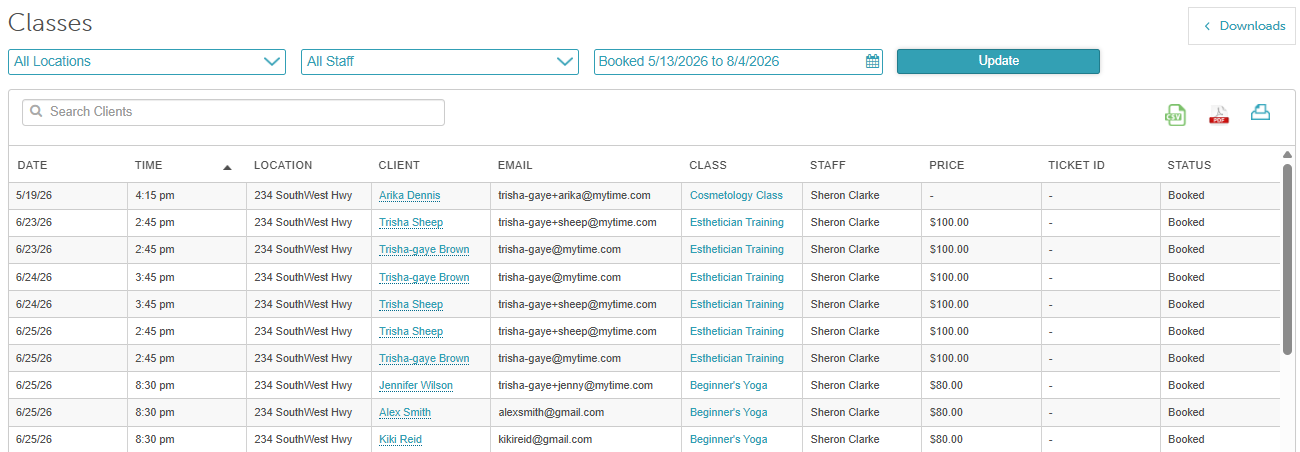Click the scrollbar up arrow
Screen dimensions: 1300x452
click(x=1287, y=154)
